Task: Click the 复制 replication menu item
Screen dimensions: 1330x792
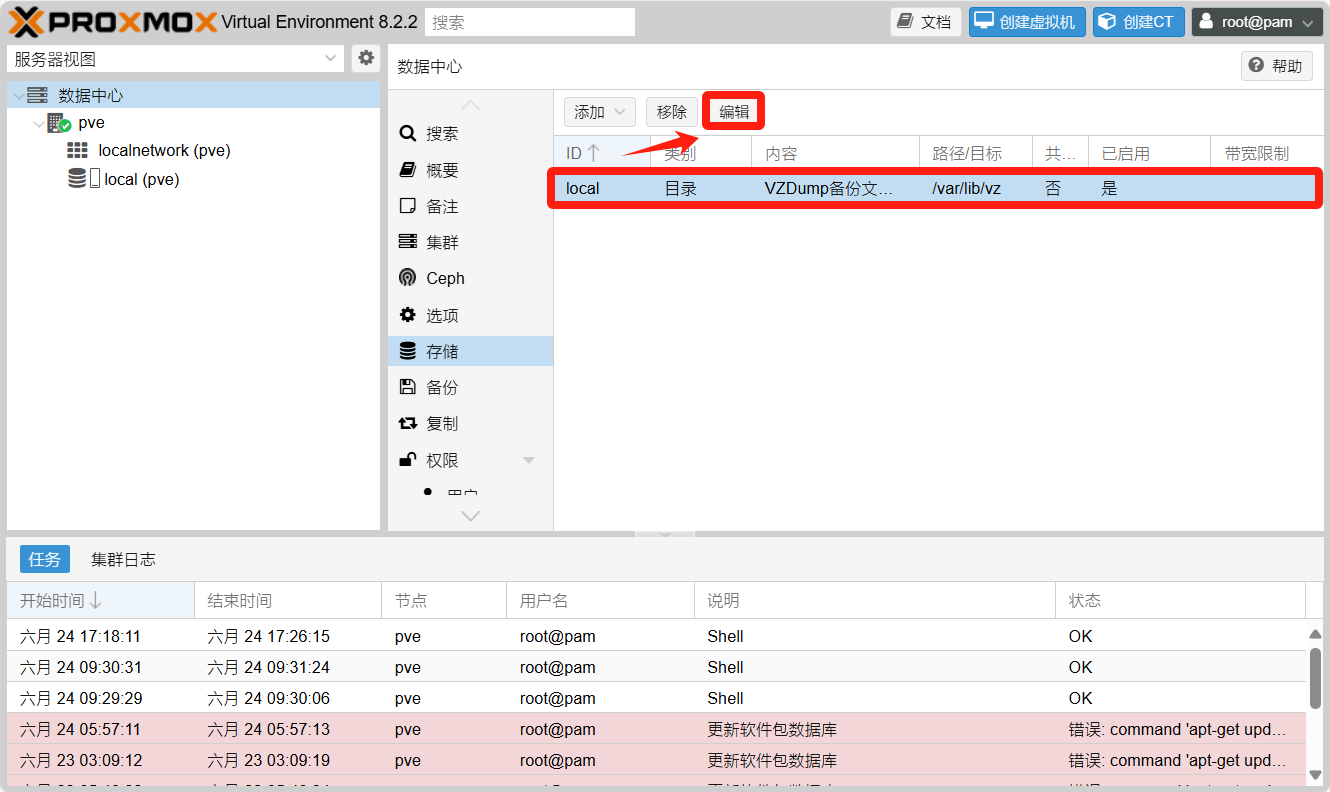Action: [x=441, y=423]
